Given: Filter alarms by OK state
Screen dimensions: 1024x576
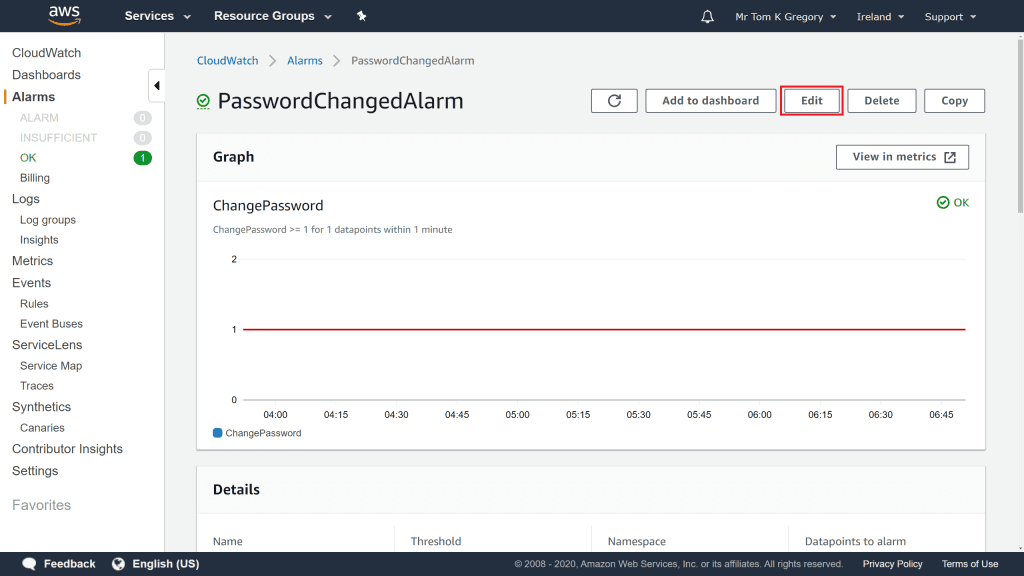Looking at the screenshot, I should point(28,158).
